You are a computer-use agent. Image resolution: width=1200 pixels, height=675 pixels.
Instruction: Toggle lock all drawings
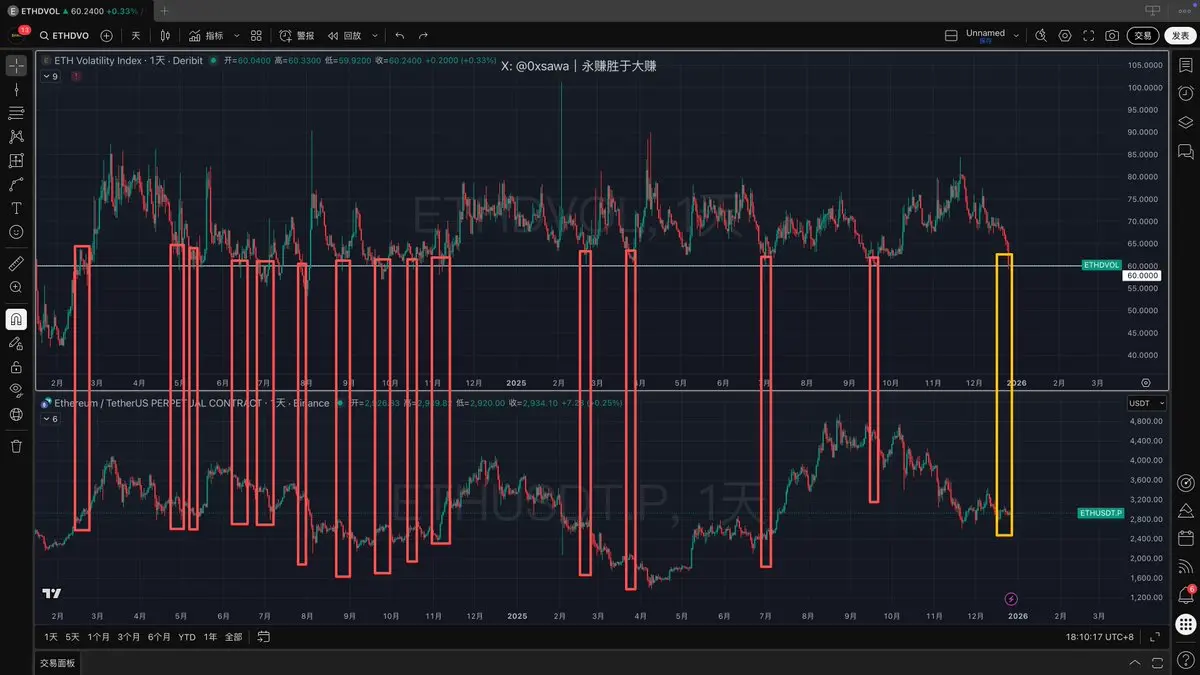(x=16, y=367)
